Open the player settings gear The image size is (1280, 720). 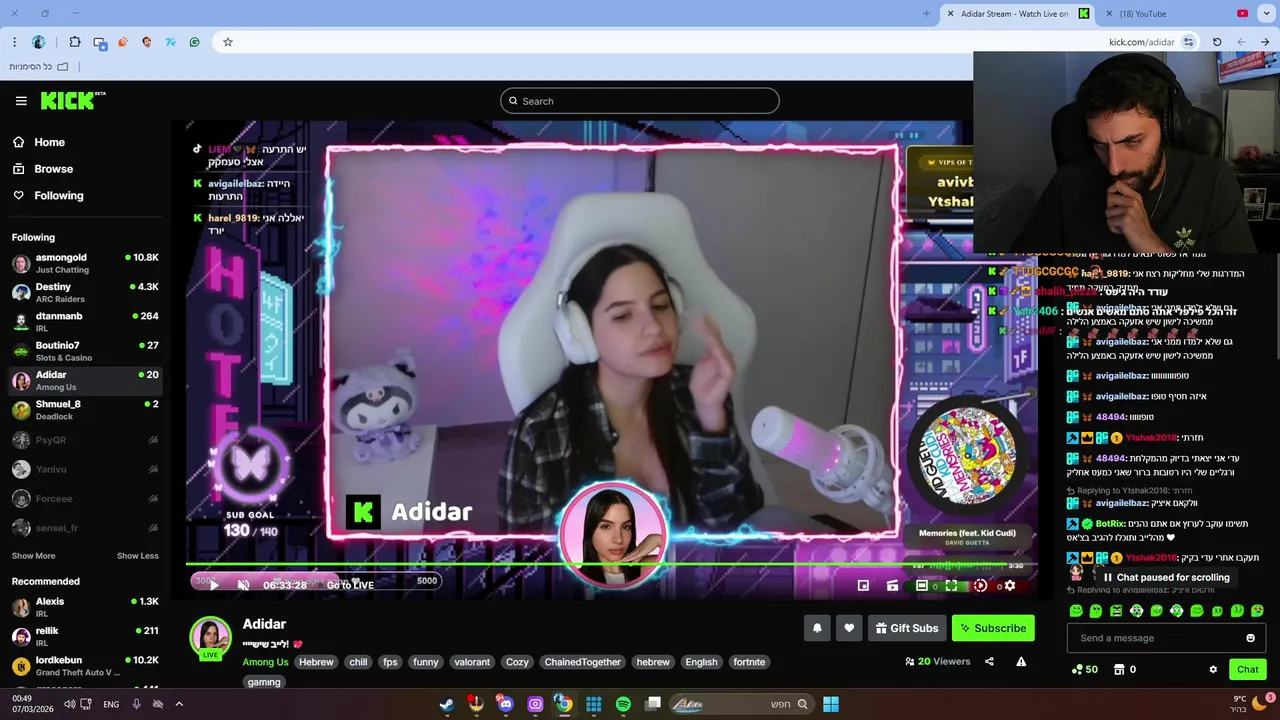pos(1010,586)
